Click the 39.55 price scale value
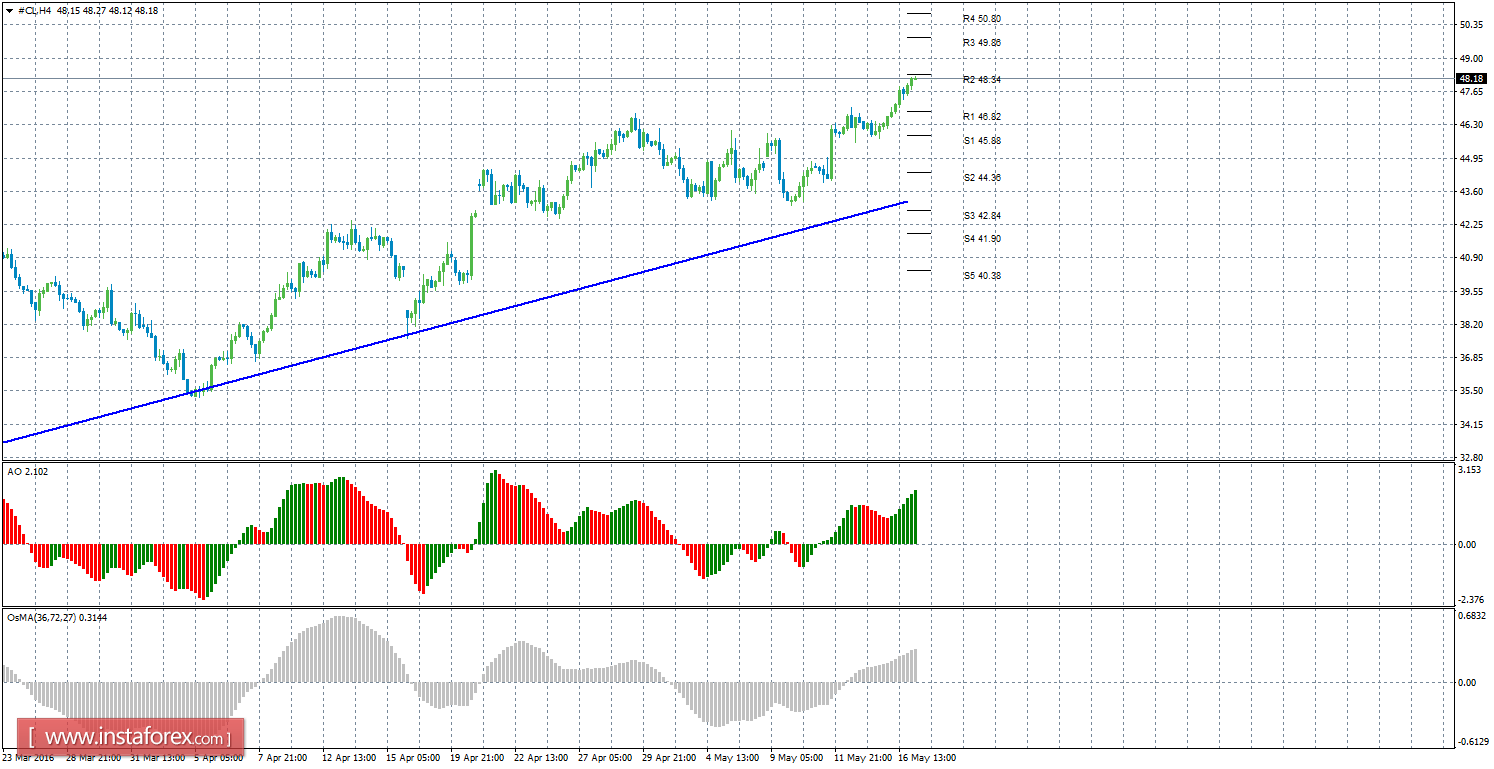1494x769 pixels. pyautogui.click(x=1470, y=292)
